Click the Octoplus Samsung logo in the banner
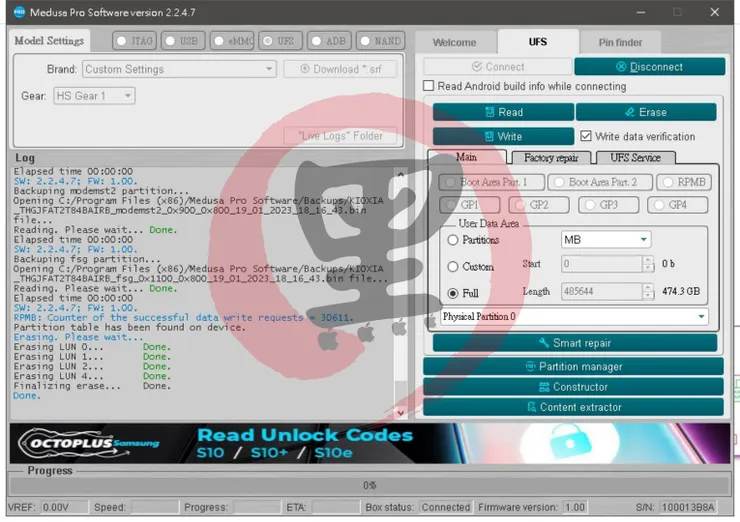Viewport: 740px width, 522px height. pyautogui.click(x=88, y=443)
